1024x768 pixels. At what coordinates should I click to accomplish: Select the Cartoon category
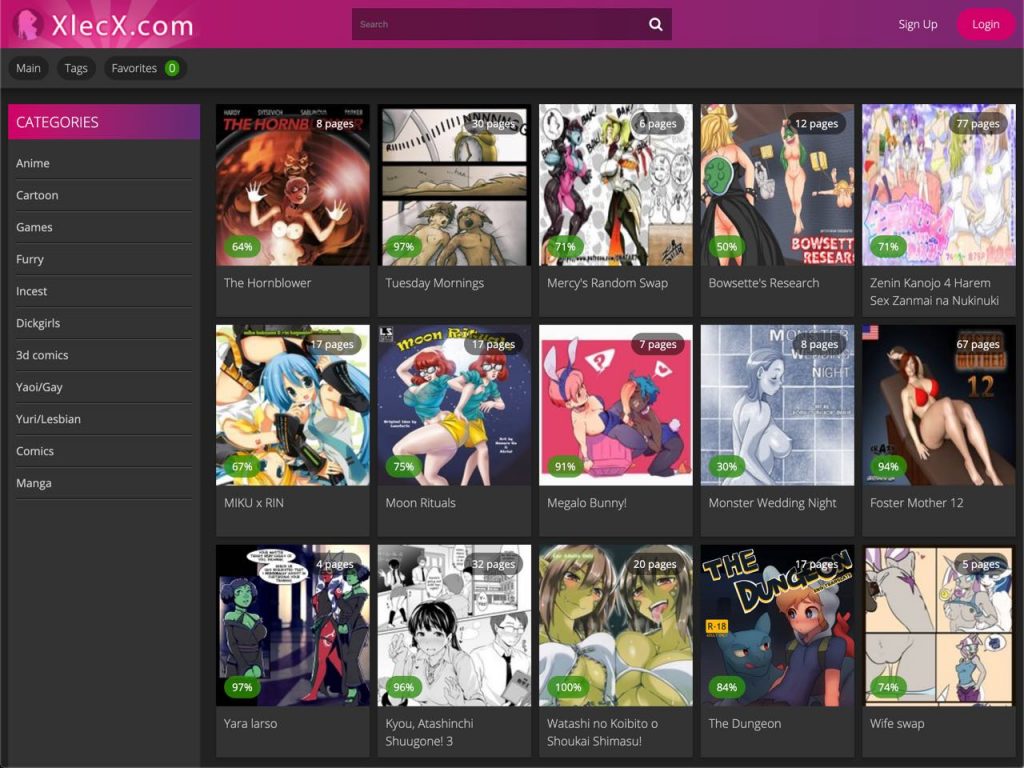tap(37, 195)
